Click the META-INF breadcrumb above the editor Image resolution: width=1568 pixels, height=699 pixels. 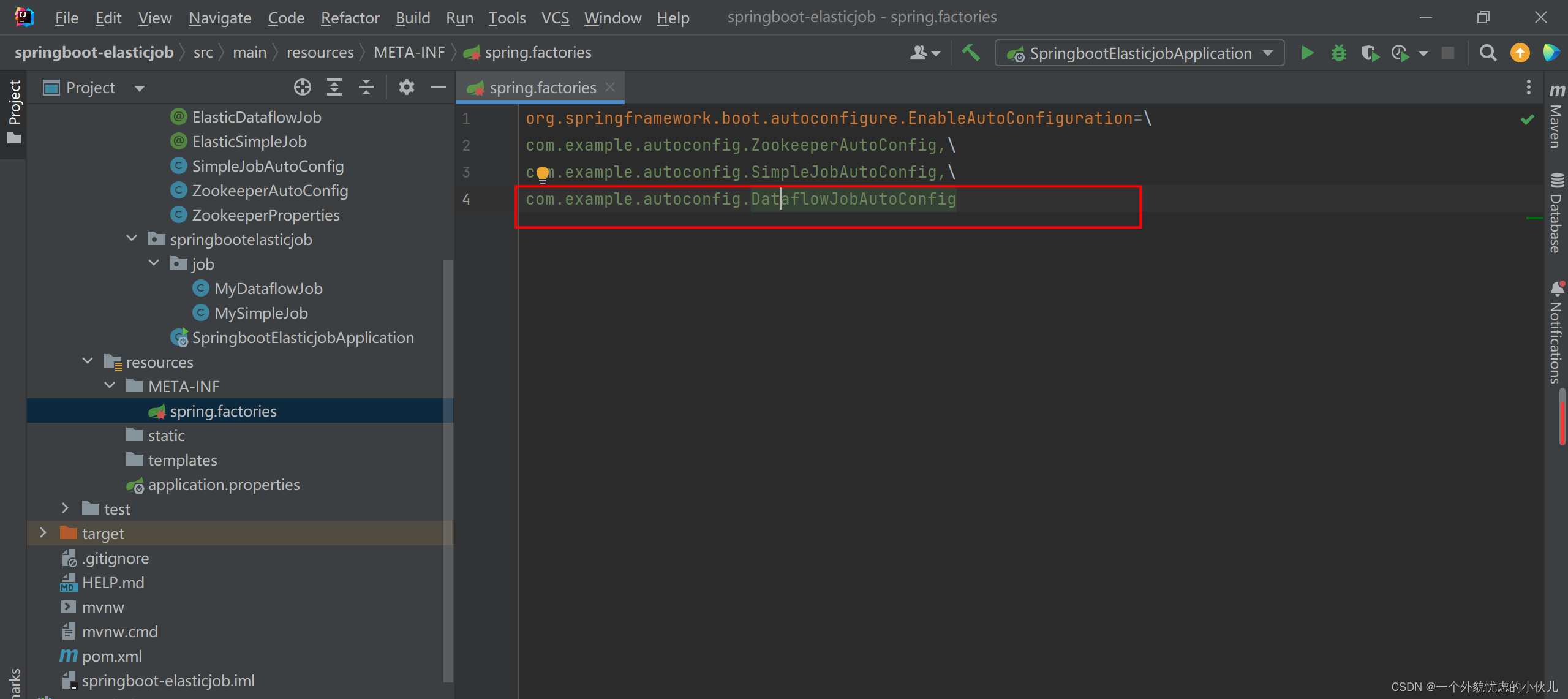point(409,52)
